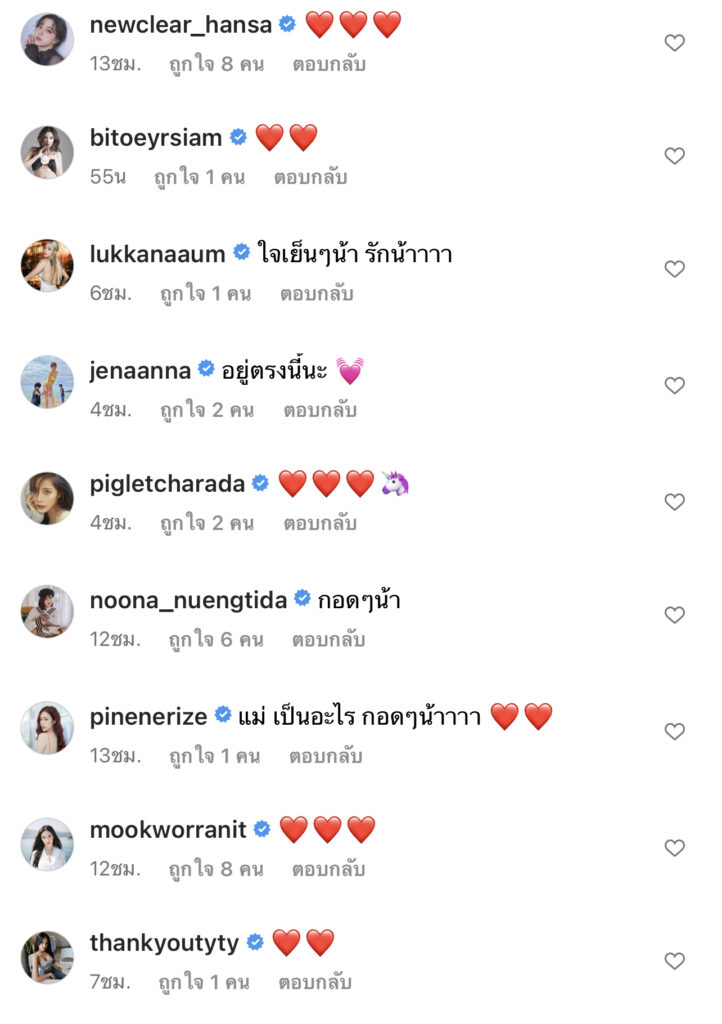Heart mookworranit's comment
722x1024 pixels.
pyautogui.click(x=675, y=848)
